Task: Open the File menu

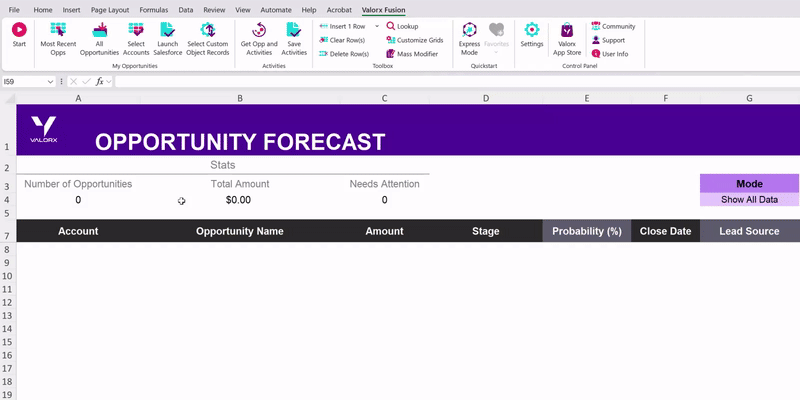Action: click(x=14, y=10)
